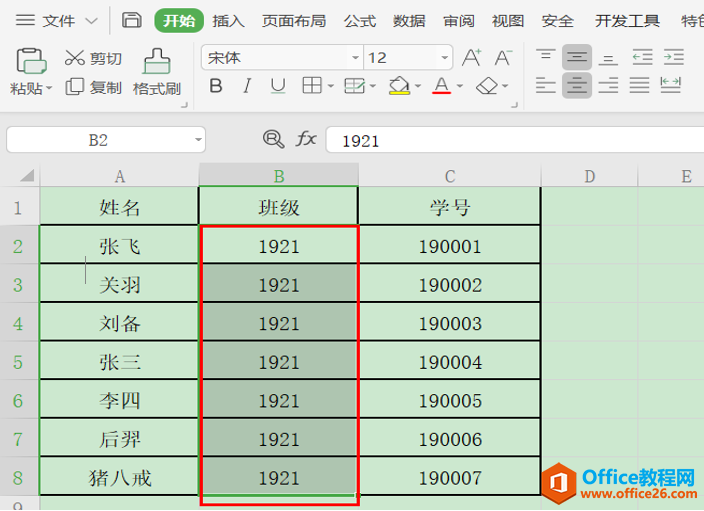
Task: Expand the fill color dropdown arrow
Action: coord(418,86)
